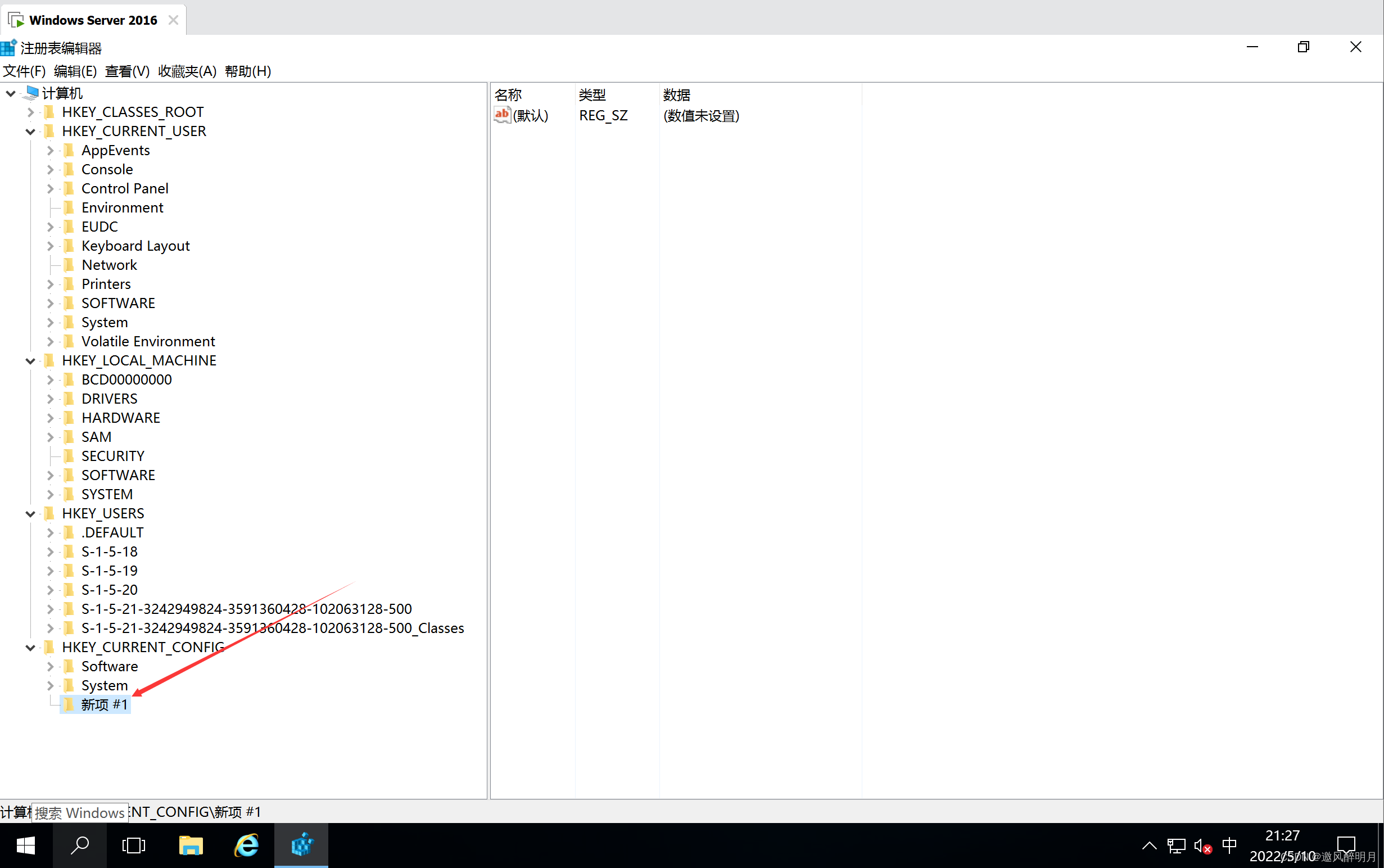The width and height of the screenshot is (1384, 868).
Task: Open taskbar search magnifier
Action: pyautogui.click(x=80, y=845)
